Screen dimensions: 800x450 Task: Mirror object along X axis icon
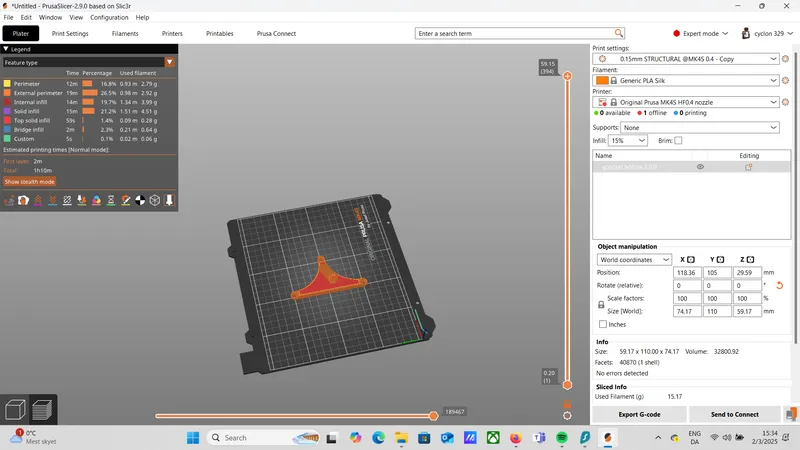(x=691, y=260)
